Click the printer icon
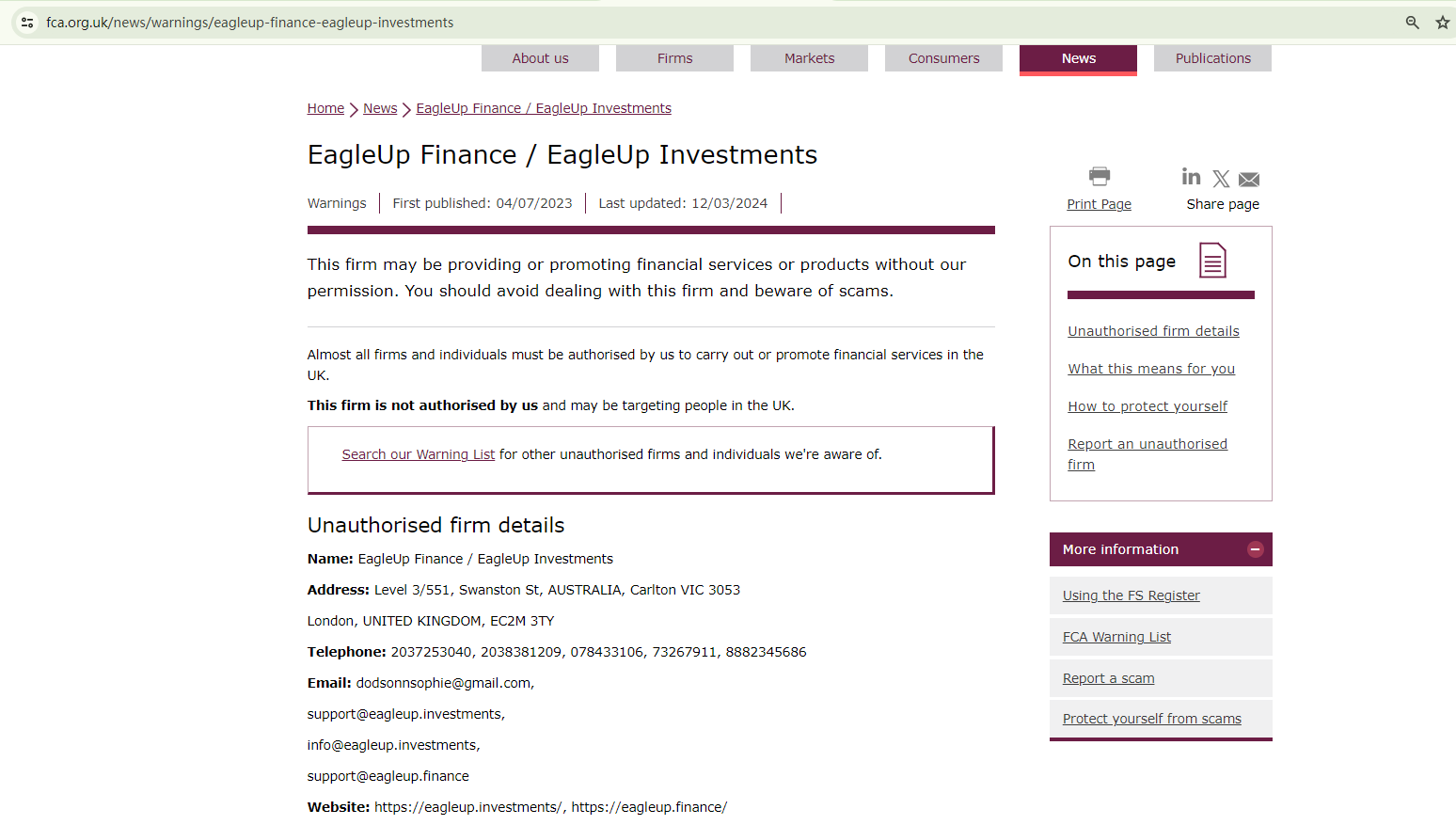 (1099, 176)
